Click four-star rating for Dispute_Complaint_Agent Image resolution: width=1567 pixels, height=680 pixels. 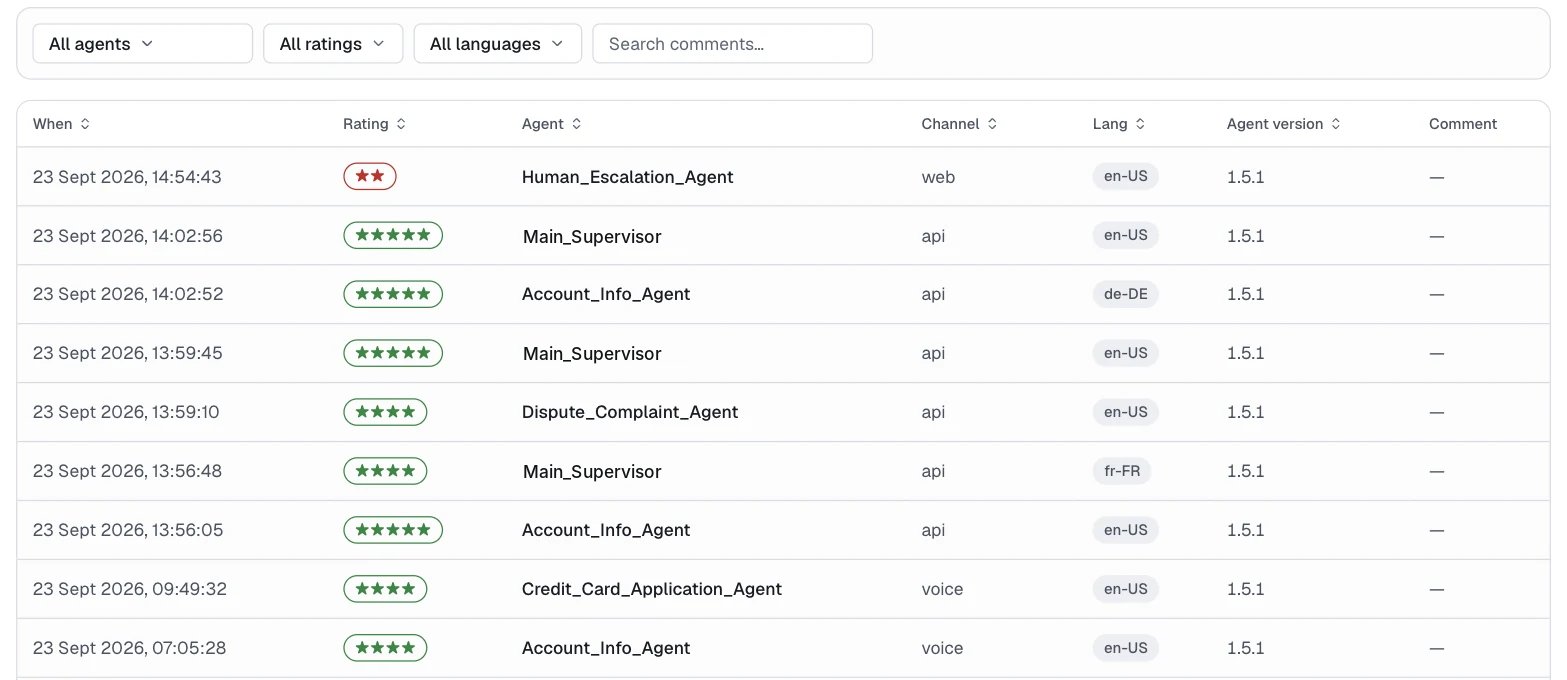tap(385, 412)
